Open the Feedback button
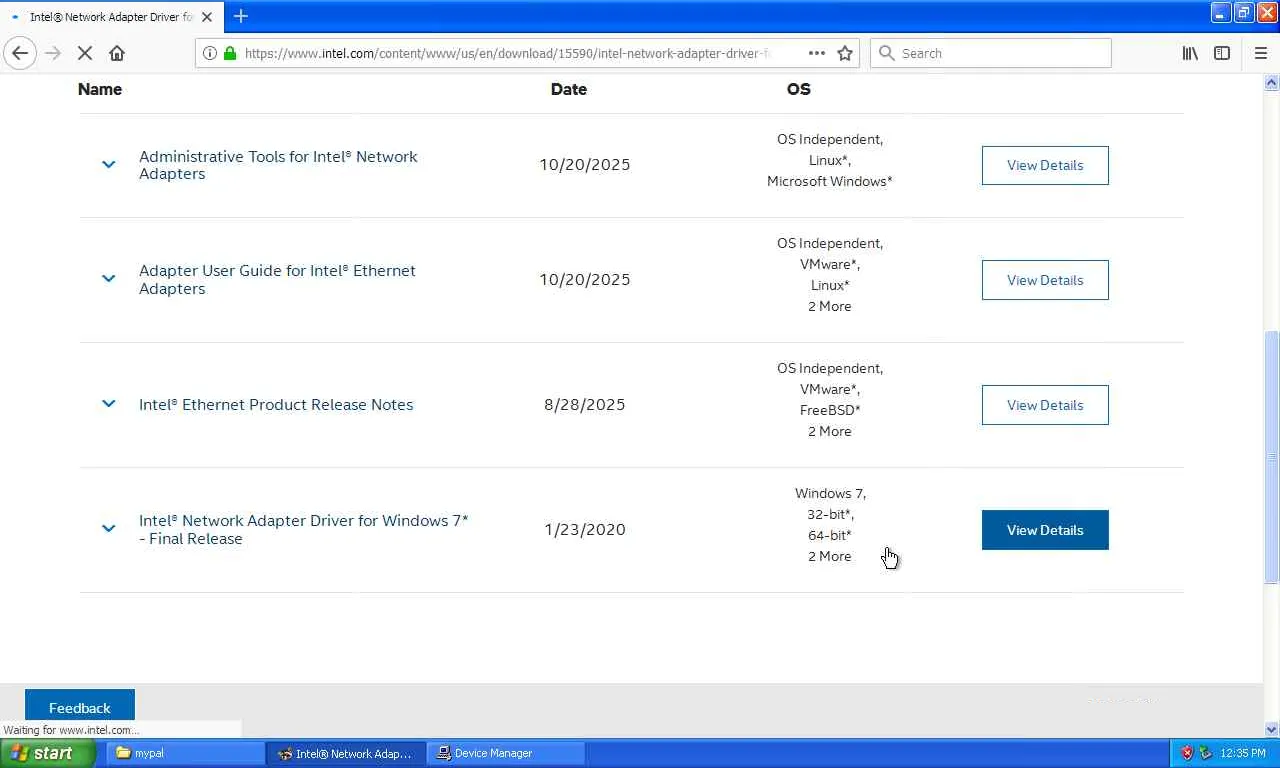This screenshot has height=768, width=1280. (x=80, y=706)
